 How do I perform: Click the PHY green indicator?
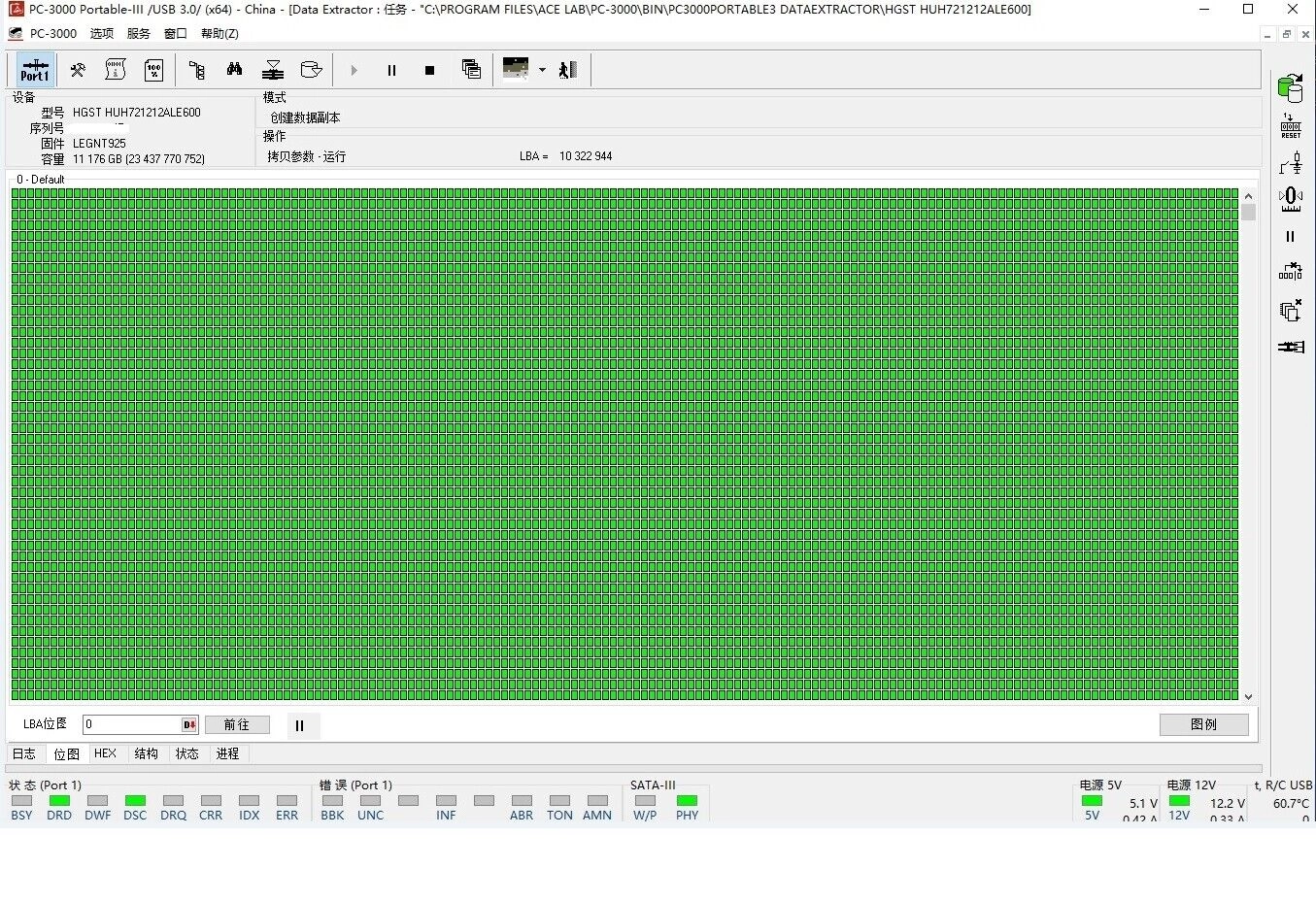[x=687, y=800]
